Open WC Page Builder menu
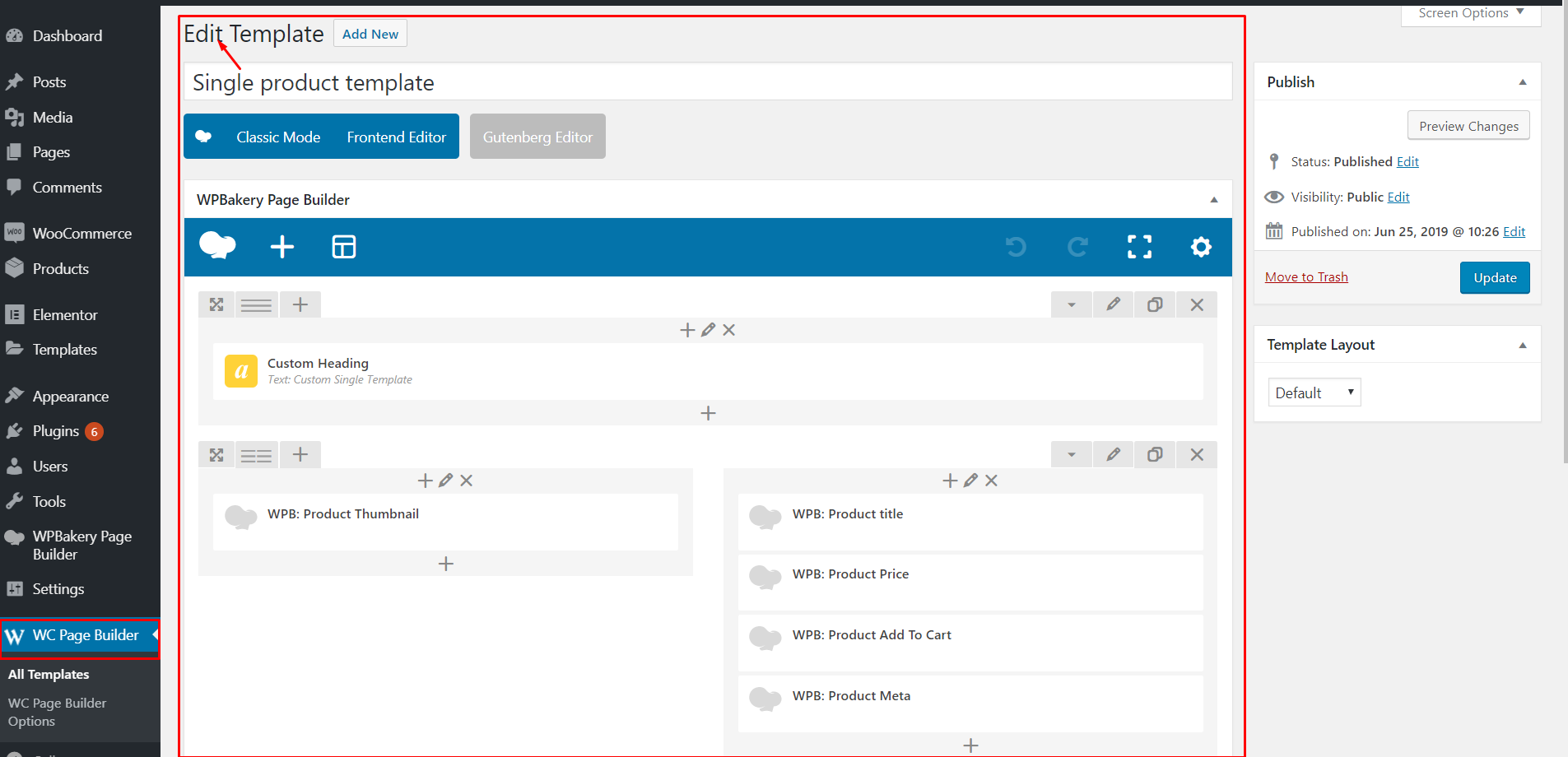The height and width of the screenshot is (757, 1568). click(x=80, y=636)
